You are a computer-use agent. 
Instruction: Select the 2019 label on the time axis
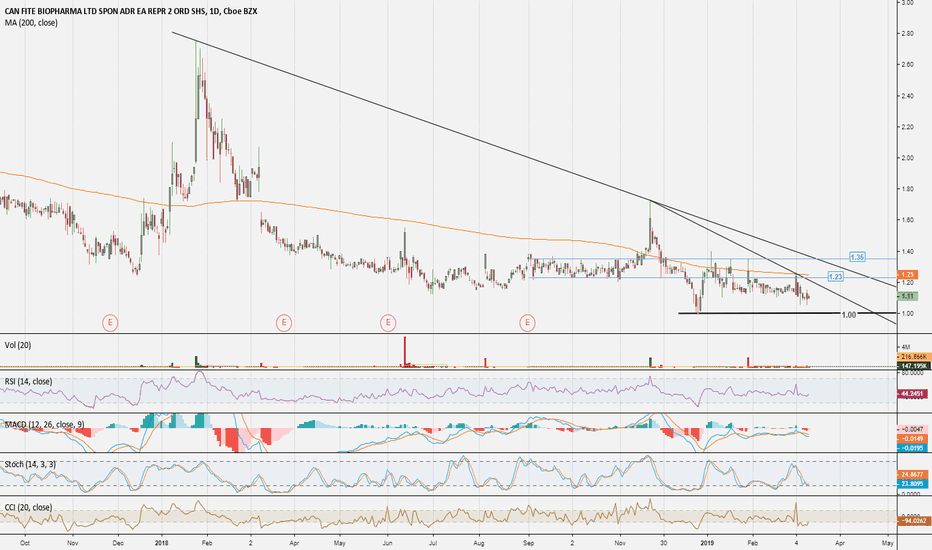(x=707, y=543)
